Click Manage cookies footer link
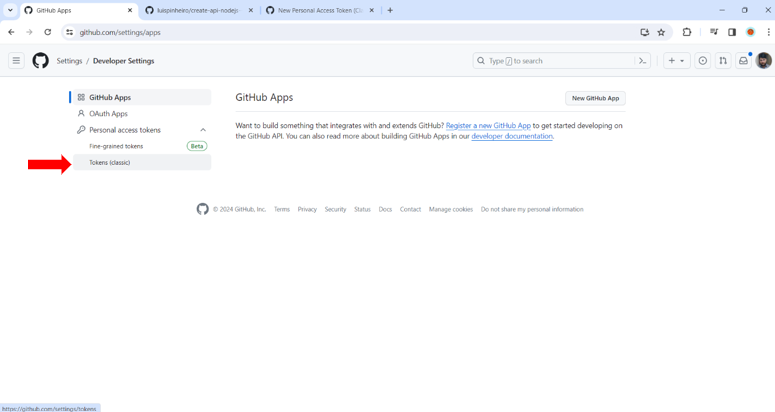This screenshot has height=412, width=775. point(451,209)
